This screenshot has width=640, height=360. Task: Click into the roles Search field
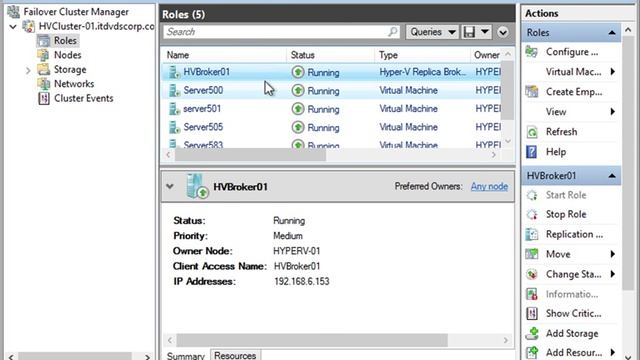pyautogui.click(x=282, y=32)
